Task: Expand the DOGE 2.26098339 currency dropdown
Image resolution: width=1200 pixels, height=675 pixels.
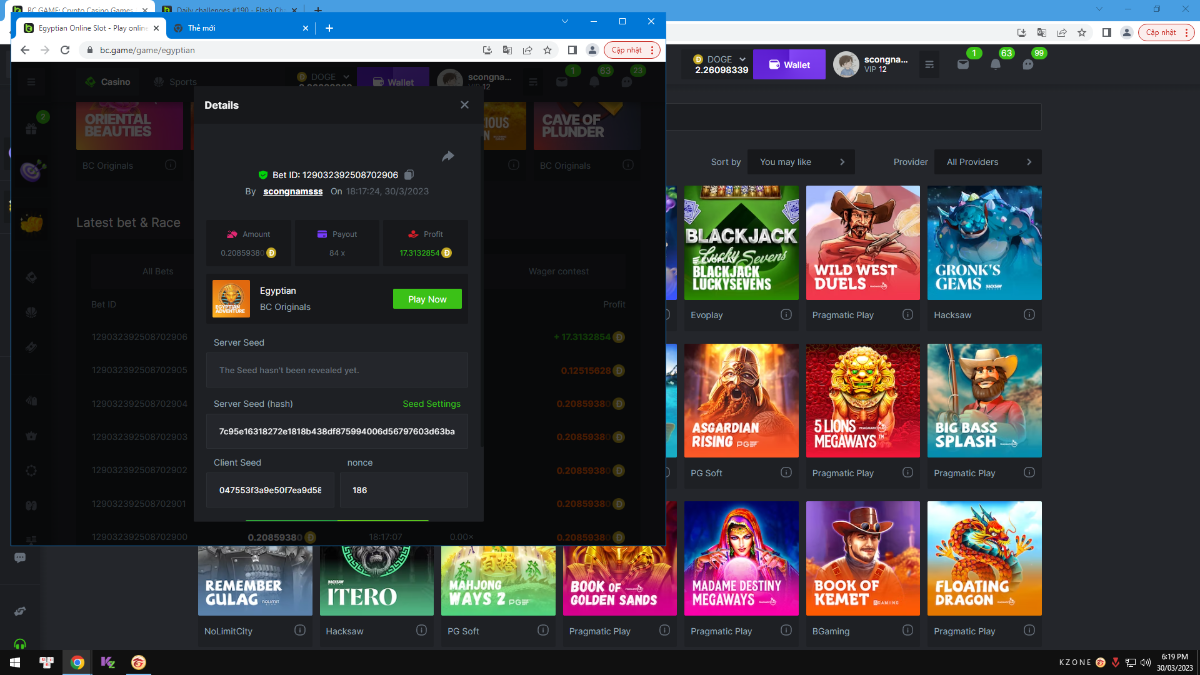Action: (x=720, y=65)
